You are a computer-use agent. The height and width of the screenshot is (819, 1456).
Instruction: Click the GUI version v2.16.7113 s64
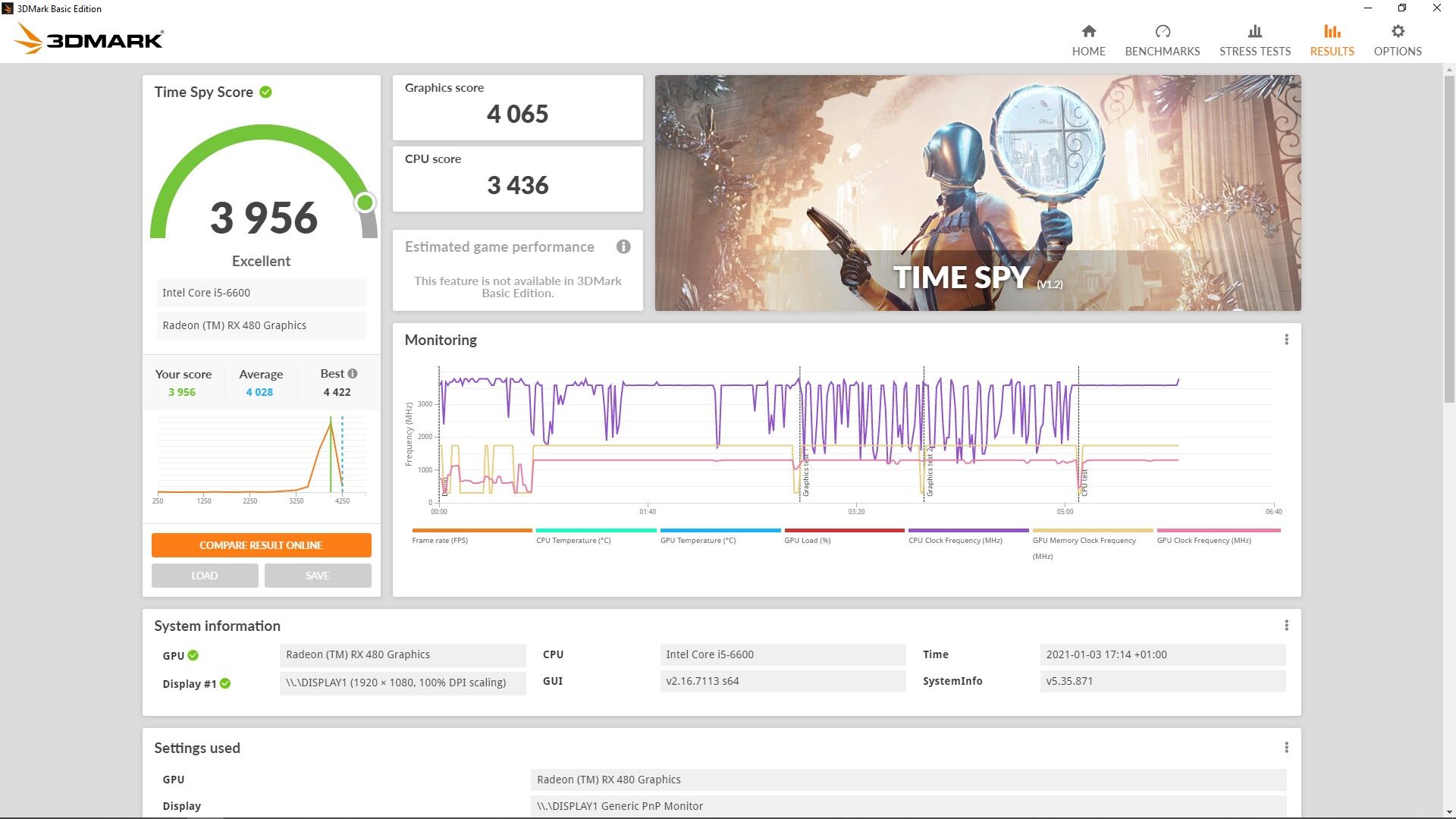point(783,681)
